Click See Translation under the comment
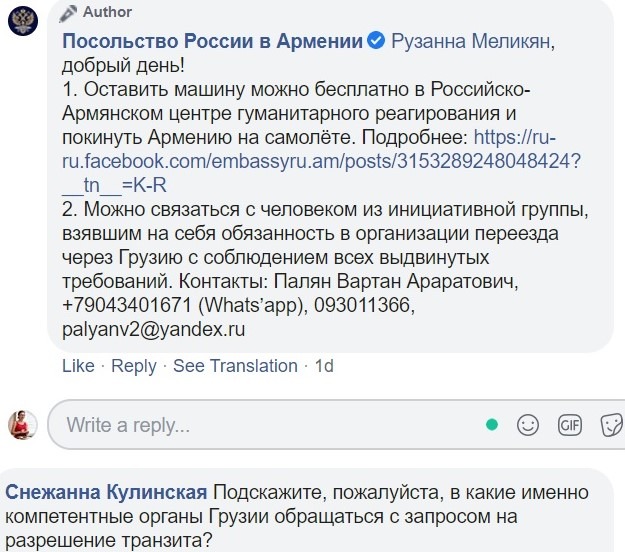The image size is (625, 552). coord(235,366)
